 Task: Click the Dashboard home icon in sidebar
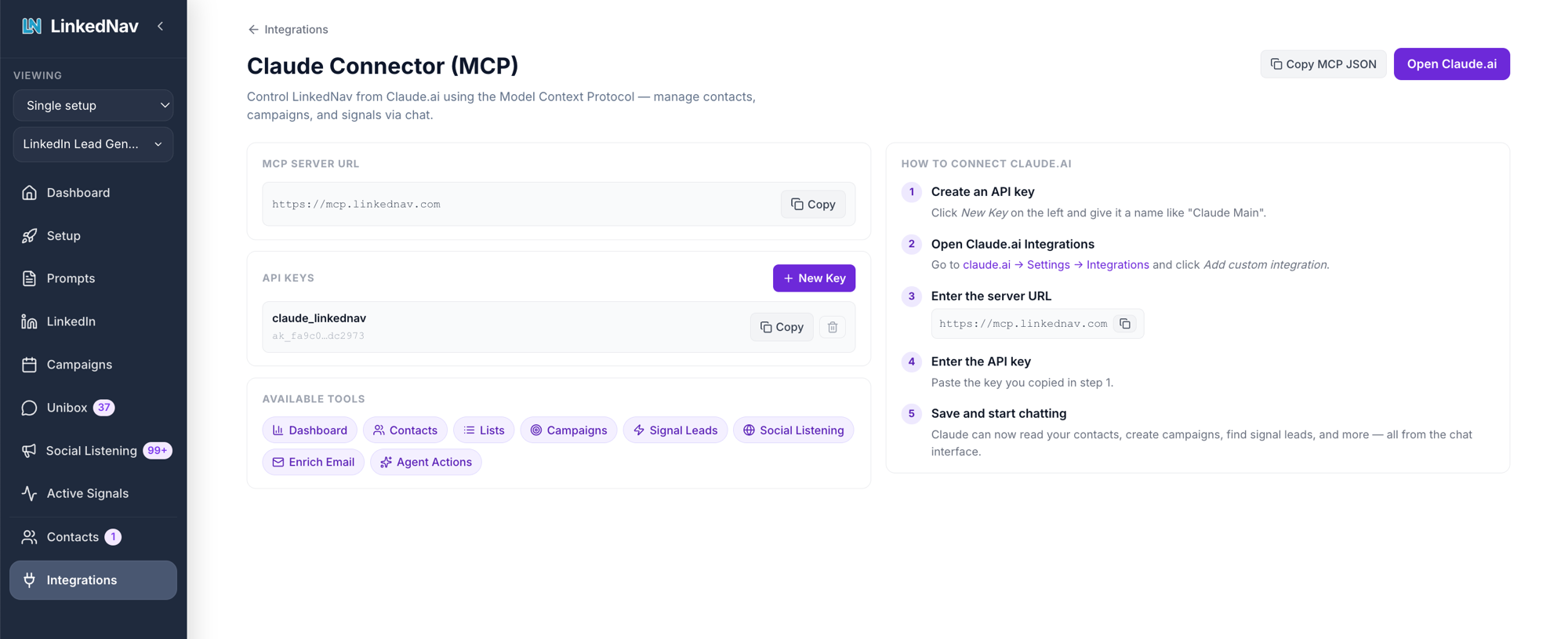(x=29, y=192)
